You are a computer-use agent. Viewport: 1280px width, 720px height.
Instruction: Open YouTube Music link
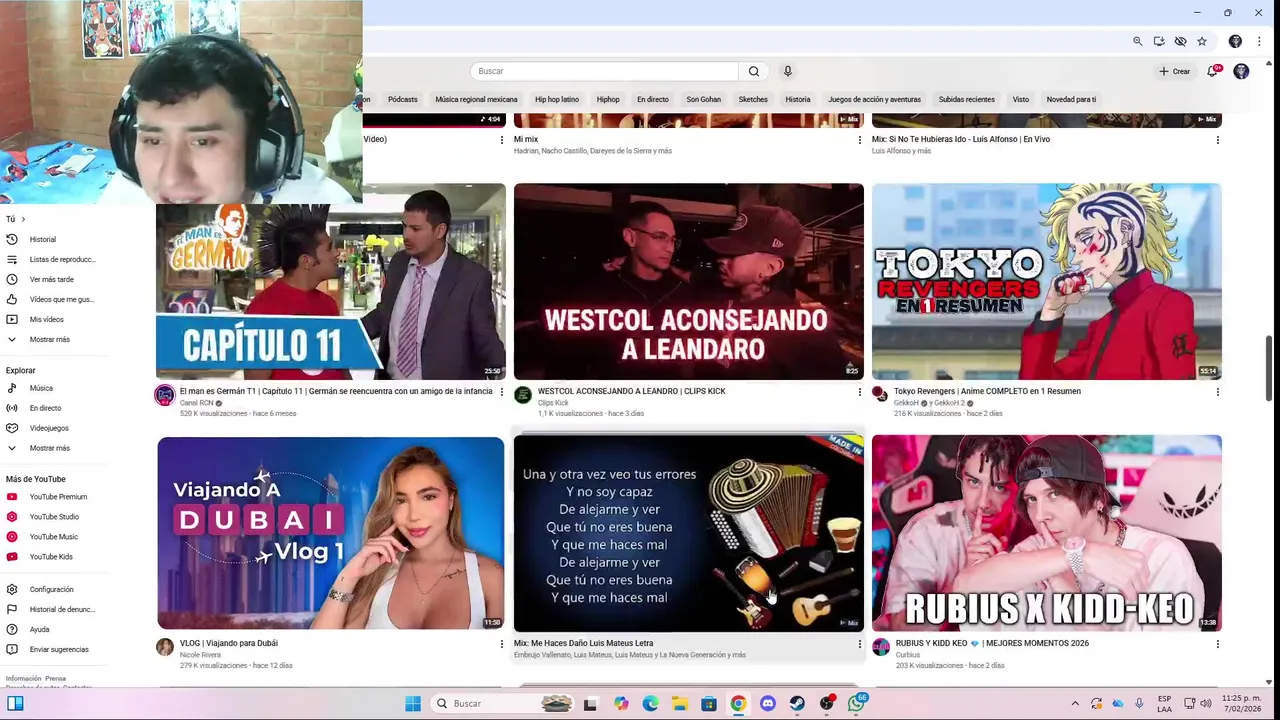pyautogui.click(x=53, y=537)
